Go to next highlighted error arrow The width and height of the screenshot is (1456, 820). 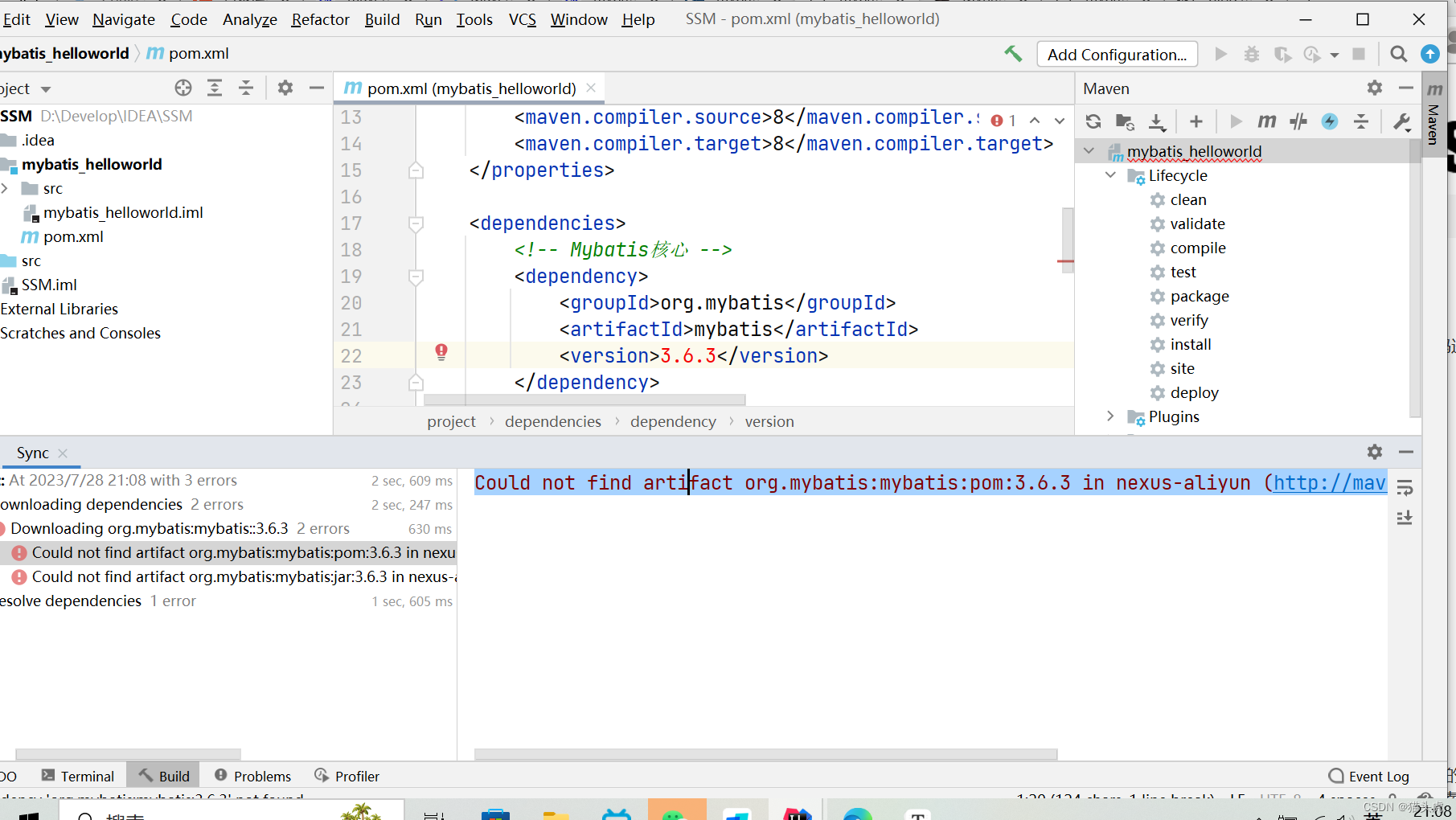1060,121
